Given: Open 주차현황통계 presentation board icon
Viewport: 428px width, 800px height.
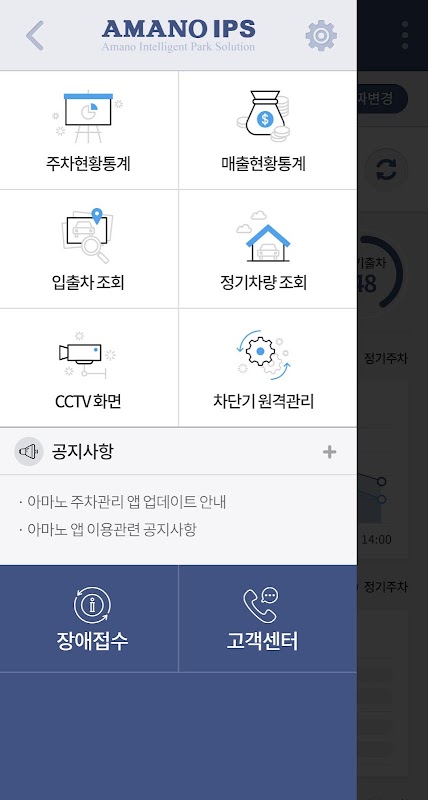Looking at the screenshot, I should (x=88, y=117).
